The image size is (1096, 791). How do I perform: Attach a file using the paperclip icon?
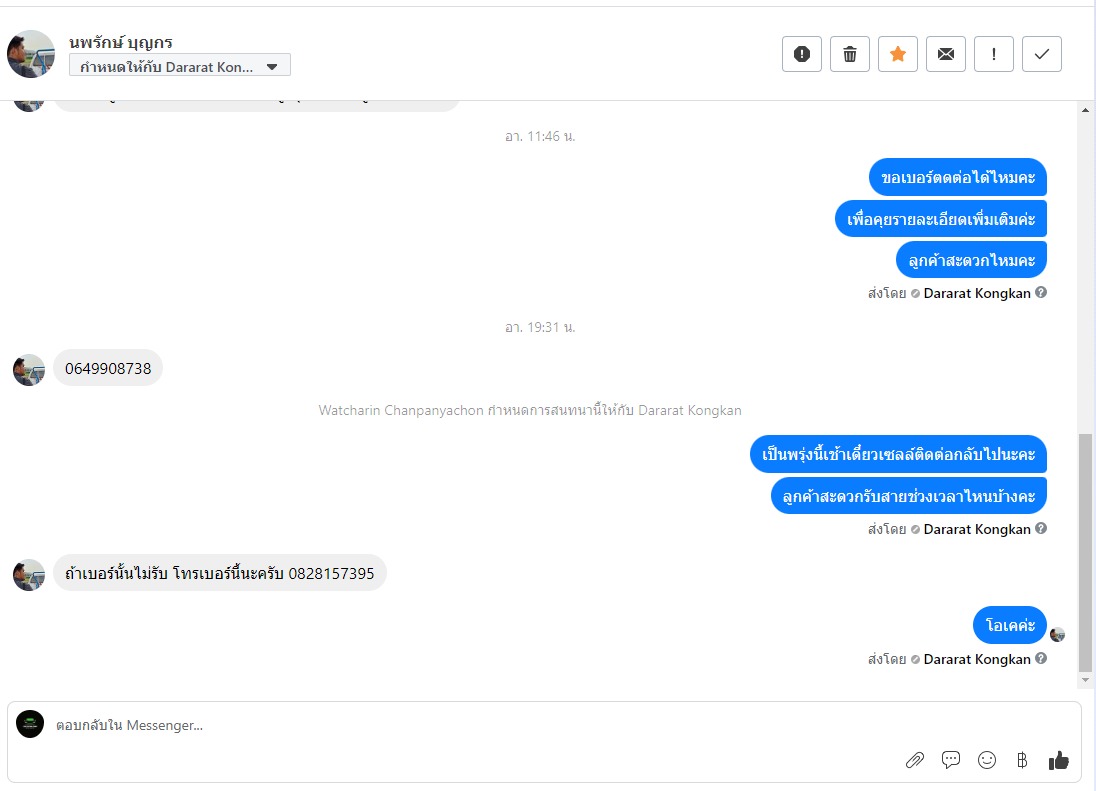[915, 760]
